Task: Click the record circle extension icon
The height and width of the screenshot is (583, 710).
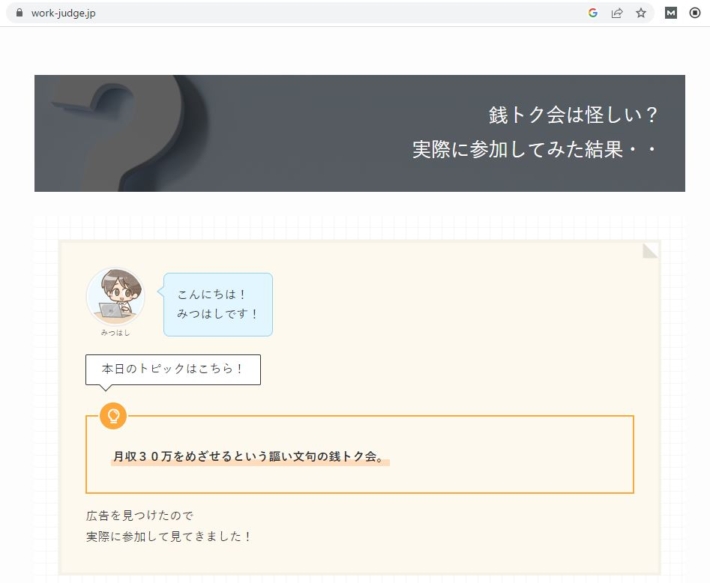Action: tap(695, 13)
